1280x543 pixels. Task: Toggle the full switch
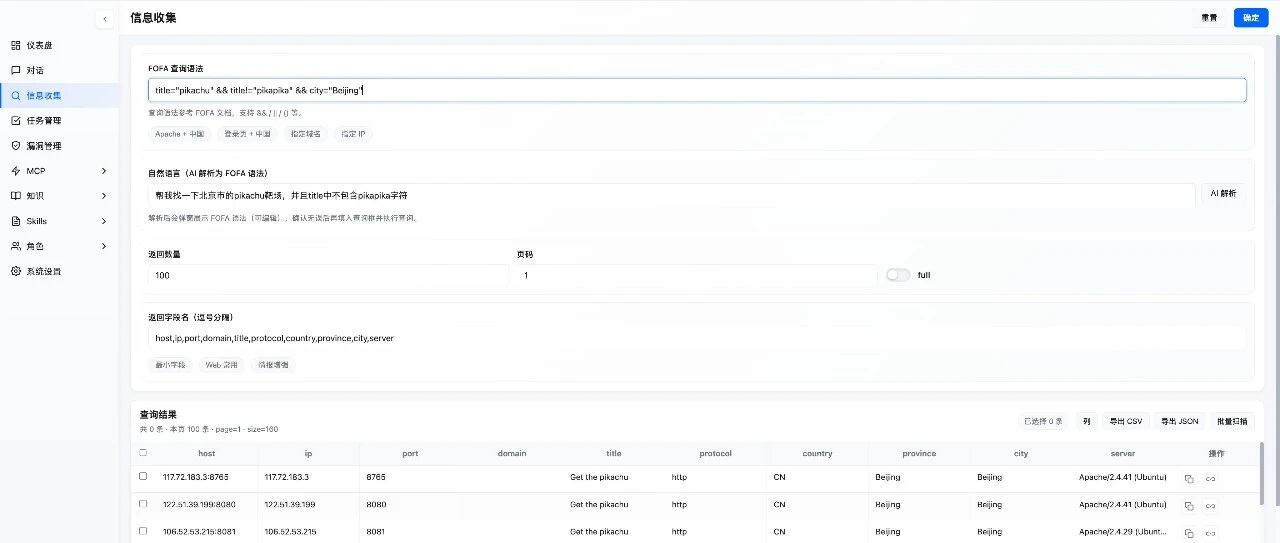tap(898, 275)
